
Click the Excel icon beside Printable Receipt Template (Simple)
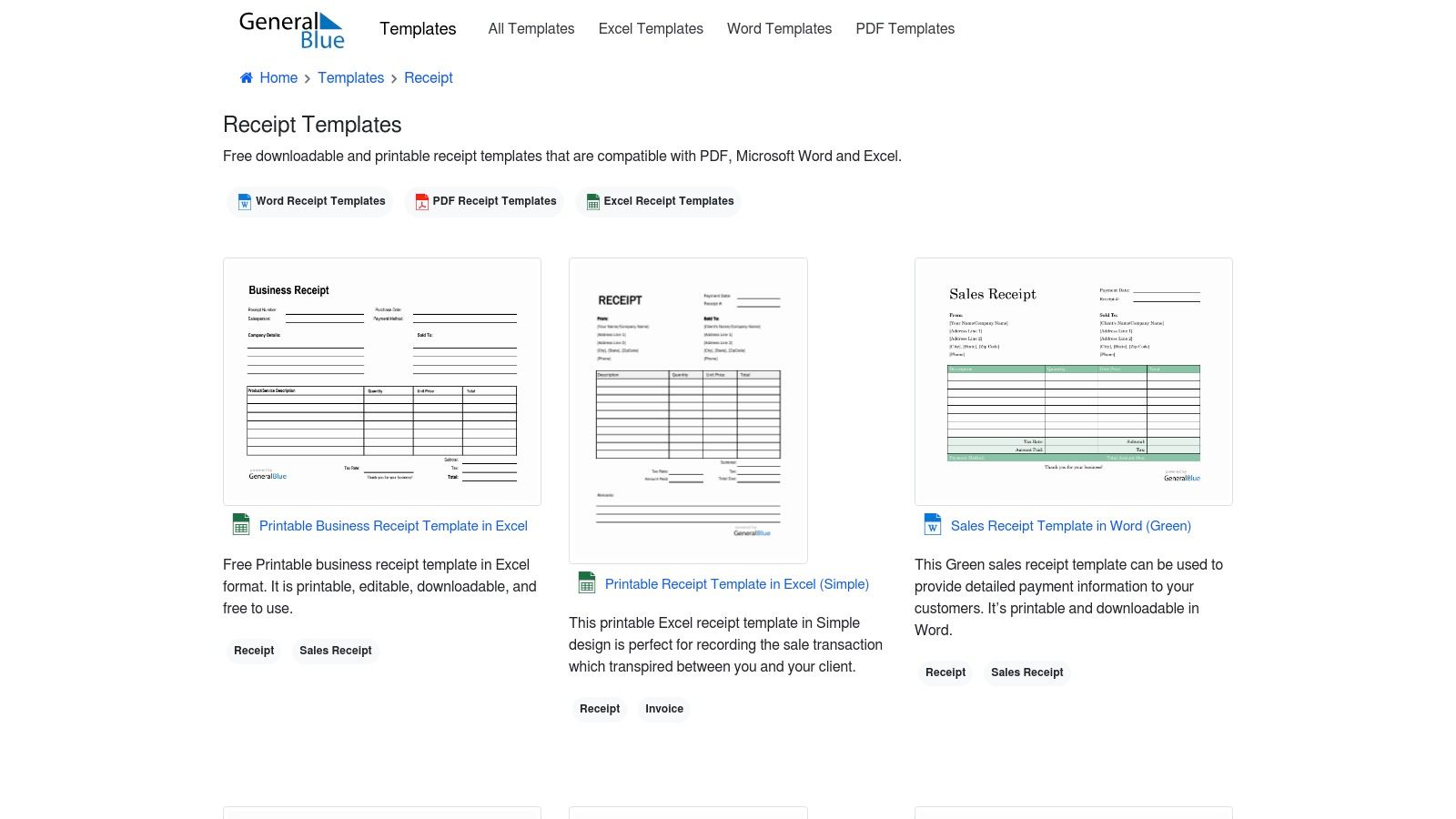(x=587, y=583)
